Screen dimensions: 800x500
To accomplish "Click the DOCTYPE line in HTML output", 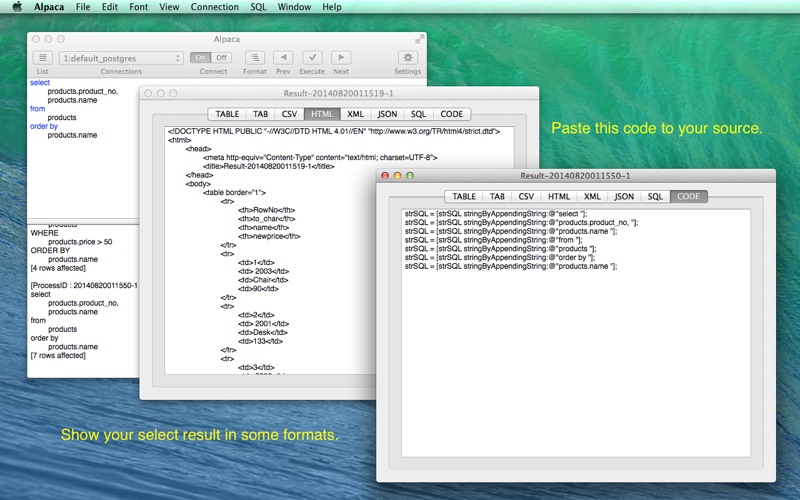I will click(x=334, y=131).
